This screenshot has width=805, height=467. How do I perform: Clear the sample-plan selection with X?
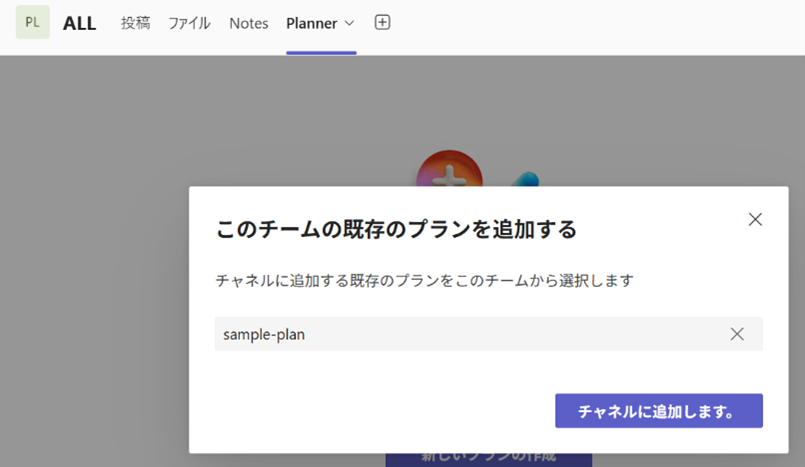click(x=737, y=334)
